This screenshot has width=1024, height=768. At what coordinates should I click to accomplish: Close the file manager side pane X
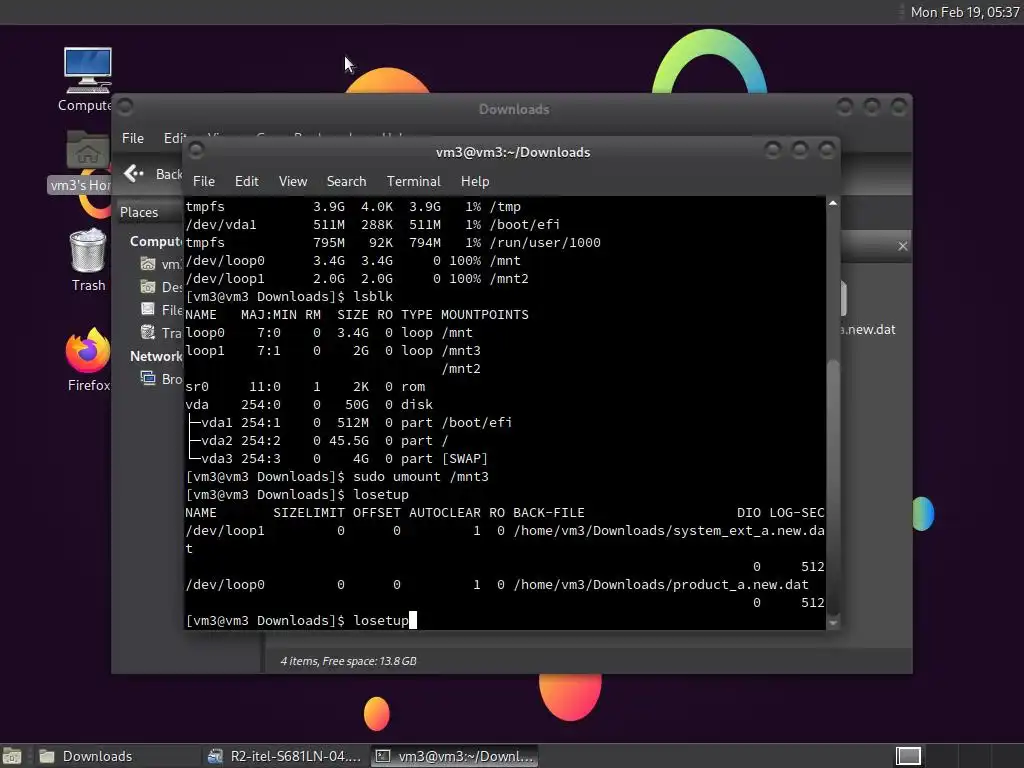pyautogui.click(x=903, y=246)
